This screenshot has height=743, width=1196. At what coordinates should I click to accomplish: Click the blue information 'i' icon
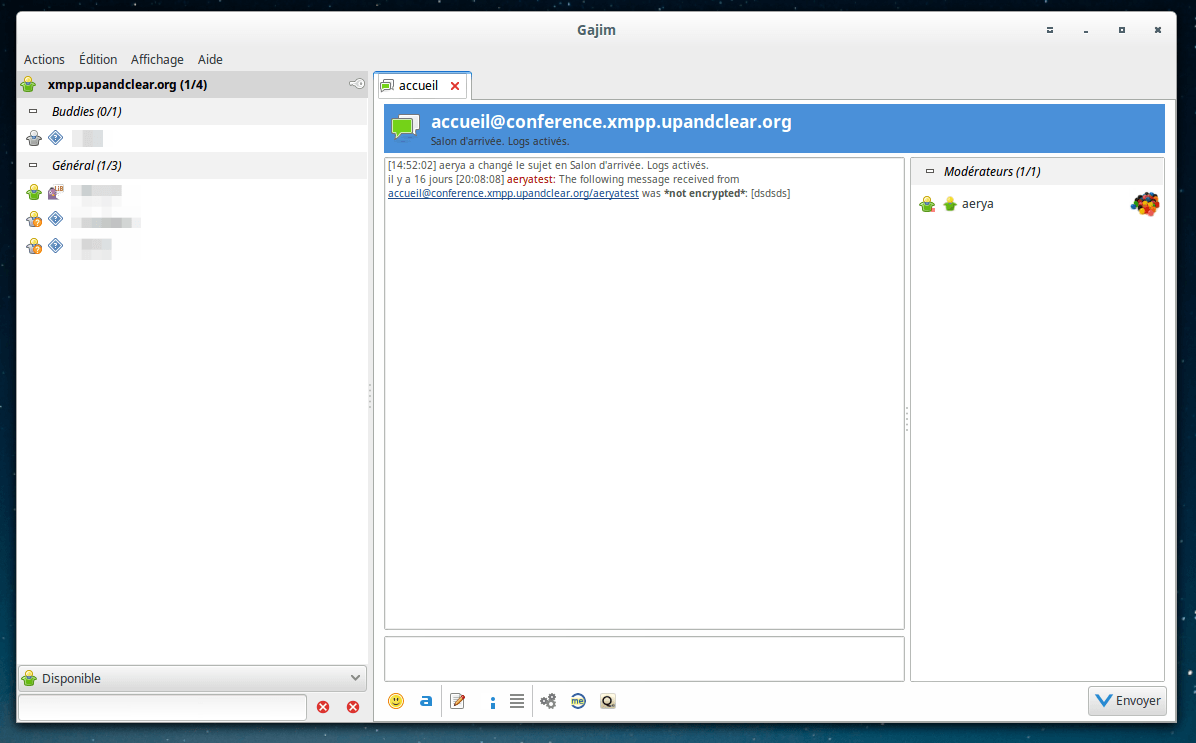pyautogui.click(x=493, y=702)
